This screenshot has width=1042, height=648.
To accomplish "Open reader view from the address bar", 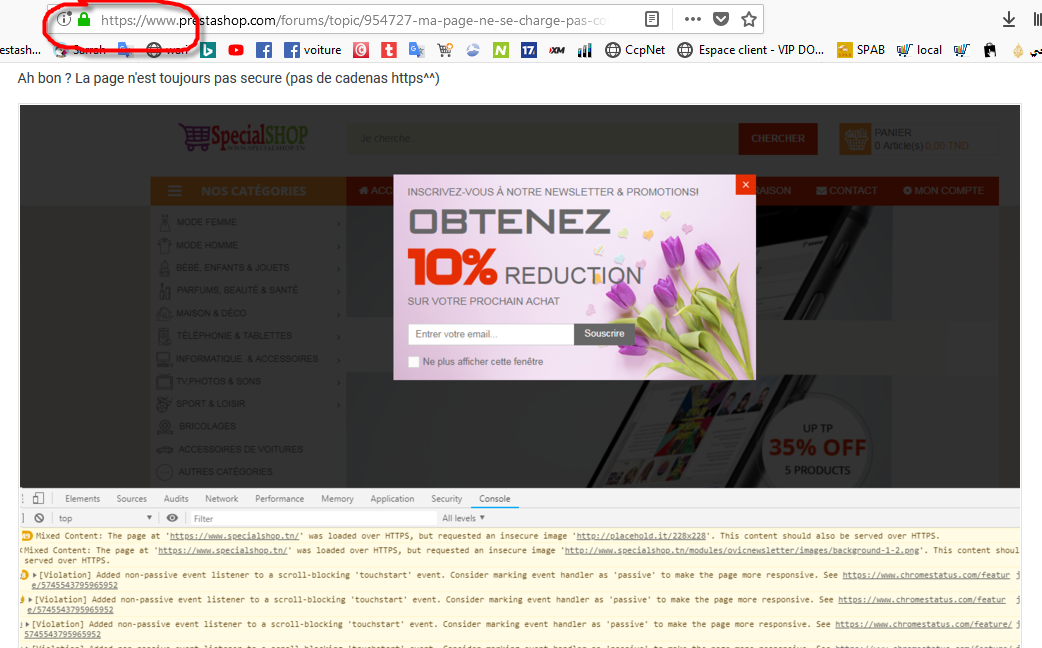I will [x=652, y=19].
